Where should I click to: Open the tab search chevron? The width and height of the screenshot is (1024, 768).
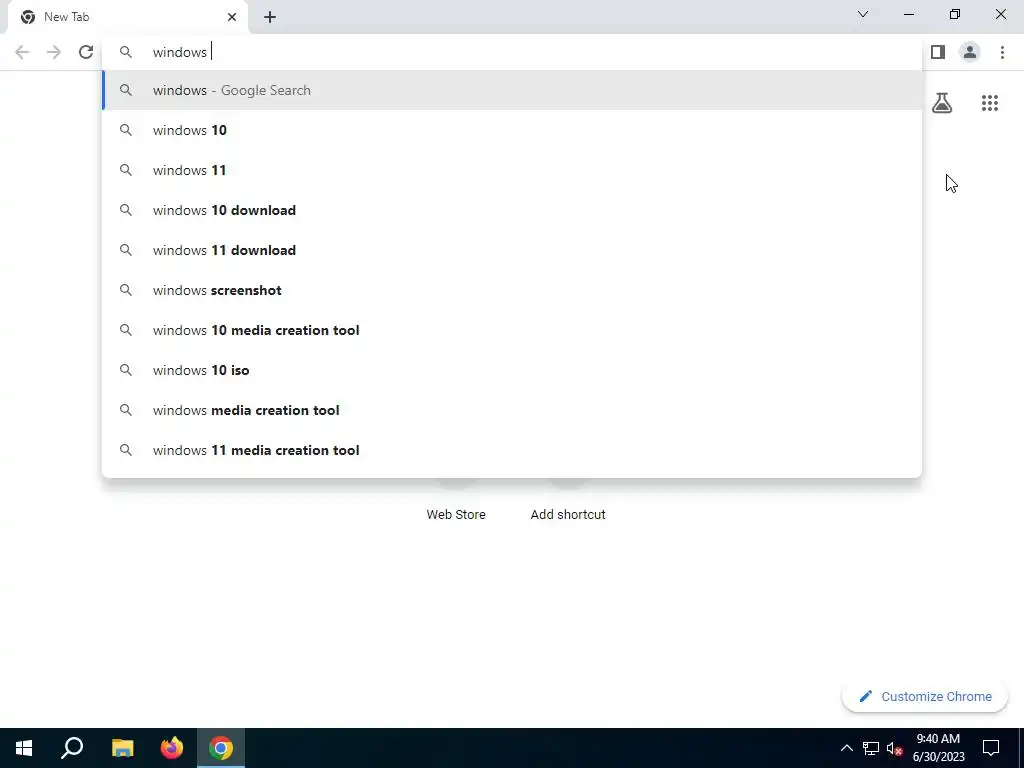863,14
